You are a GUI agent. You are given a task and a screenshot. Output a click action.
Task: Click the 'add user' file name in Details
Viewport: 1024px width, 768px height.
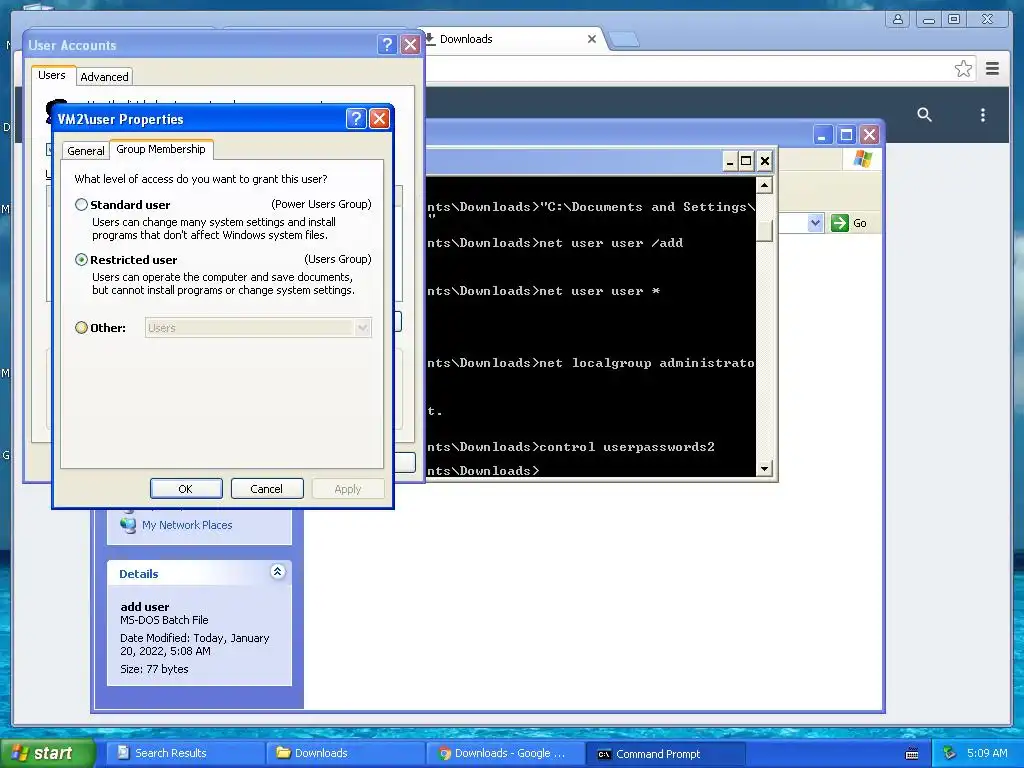coord(144,607)
